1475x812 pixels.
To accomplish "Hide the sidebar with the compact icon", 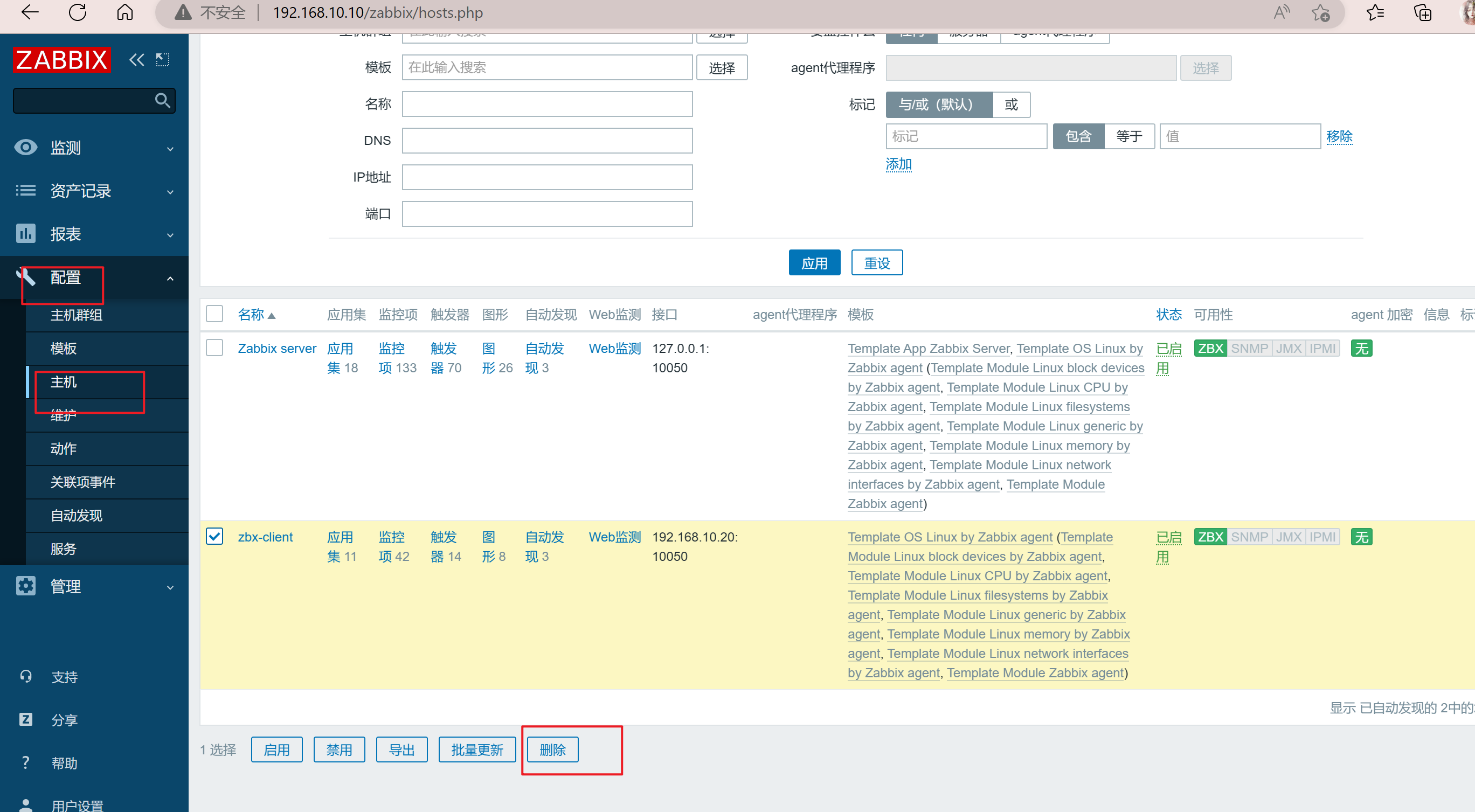I will [x=163, y=60].
